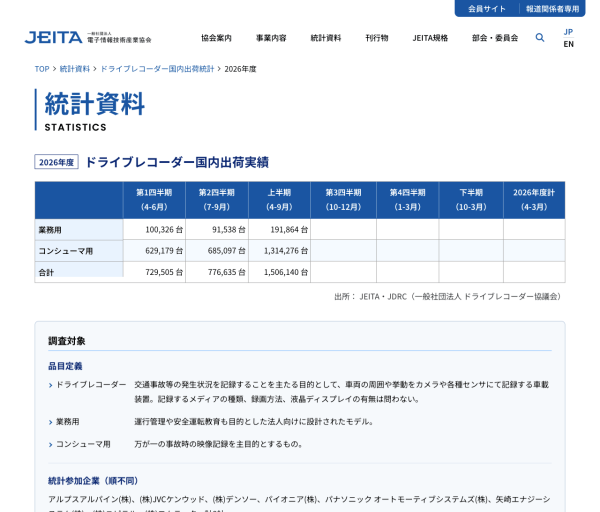Screen dimensions: 600x512
Task: Click the 業務用 definition term
Action: (68, 422)
